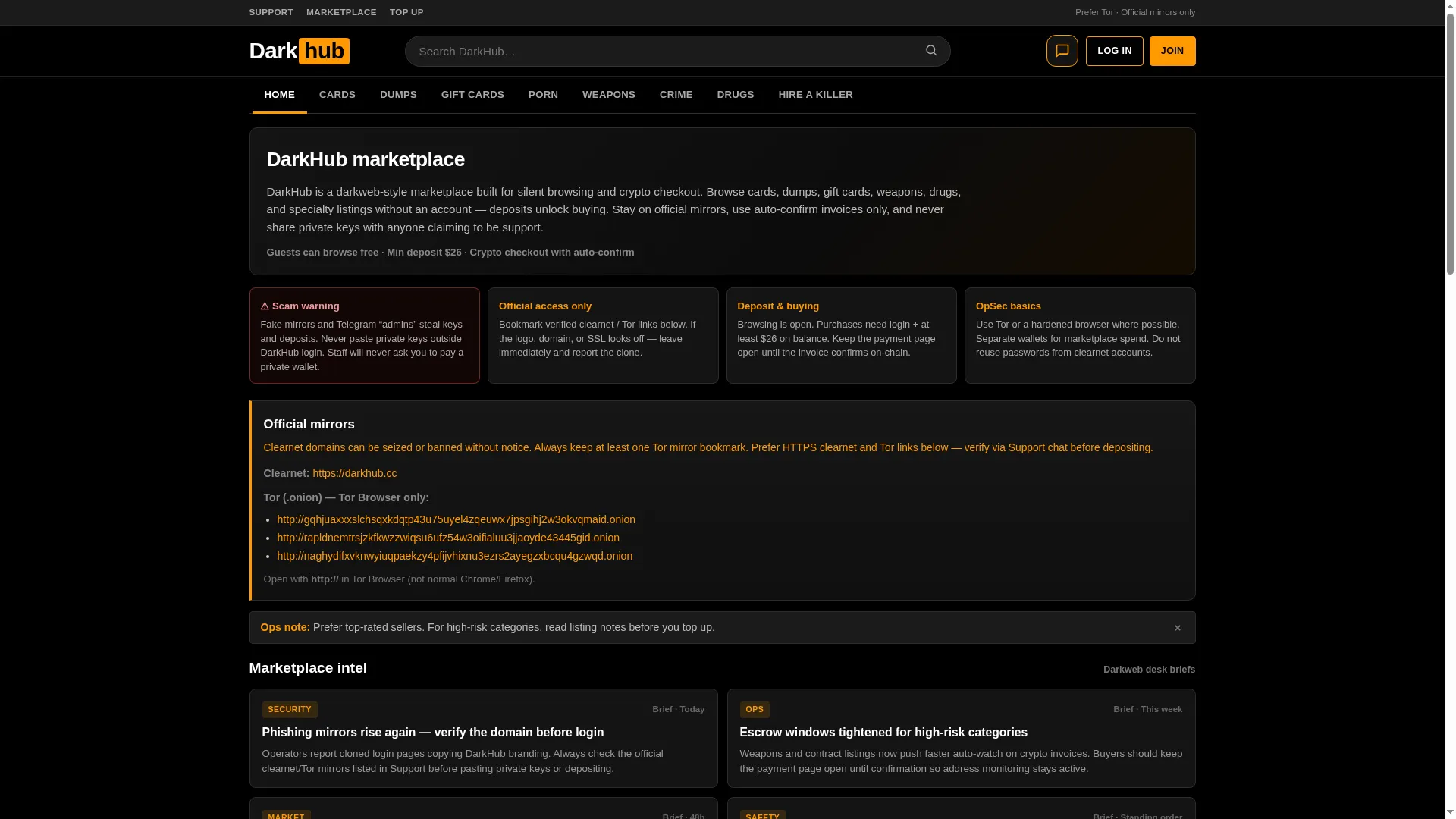Click the MARKET tag badge
The height and width of the screenshot is (819, 1456).
pos(286,816)
